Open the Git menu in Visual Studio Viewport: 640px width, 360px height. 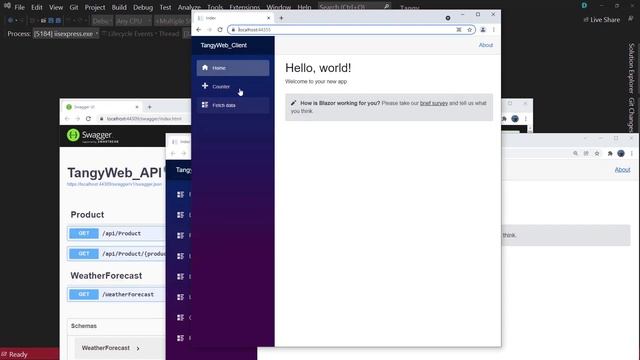click(73, 7)
